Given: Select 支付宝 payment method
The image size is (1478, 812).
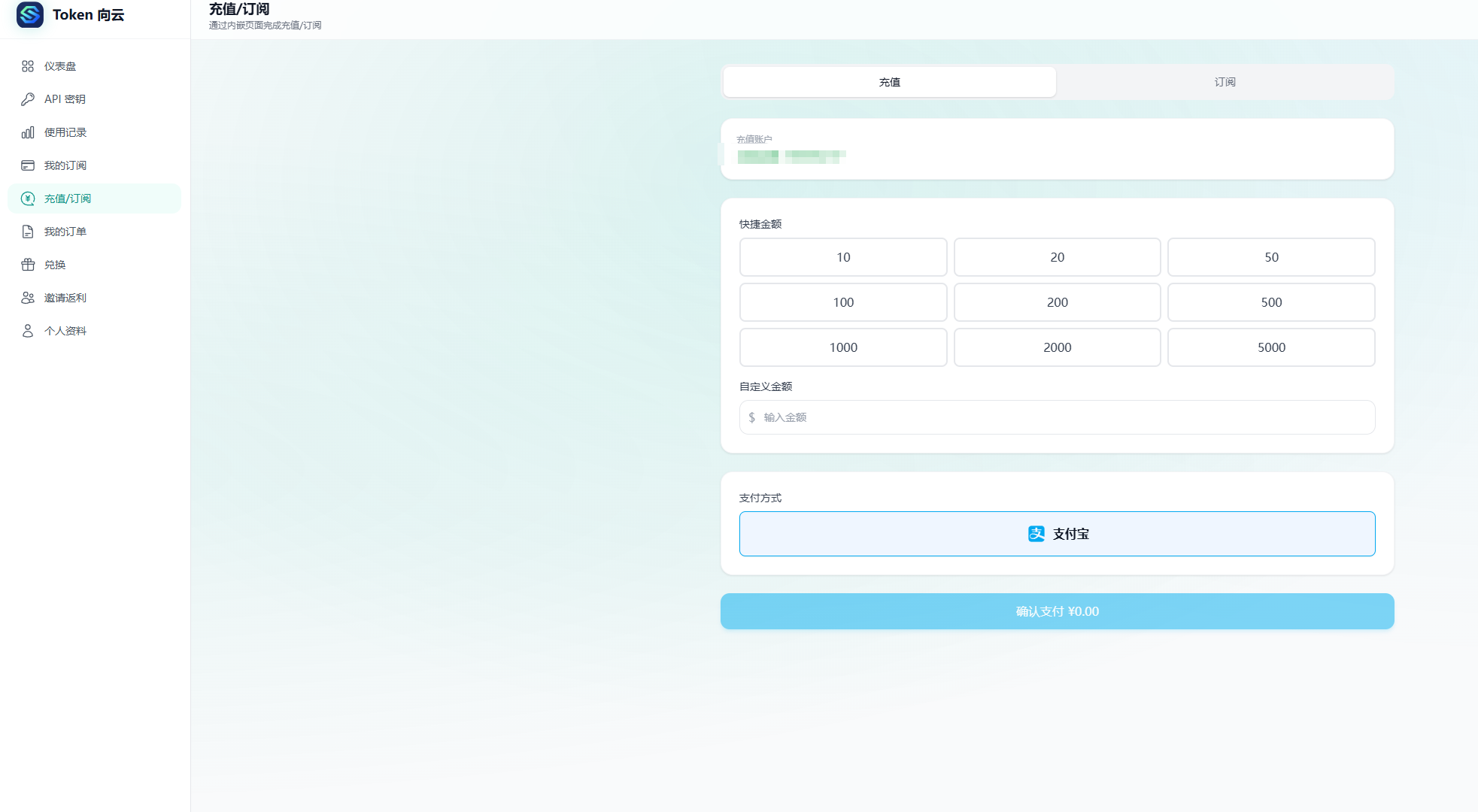Looking at the screenshot, I should [x=1057, y=534].
